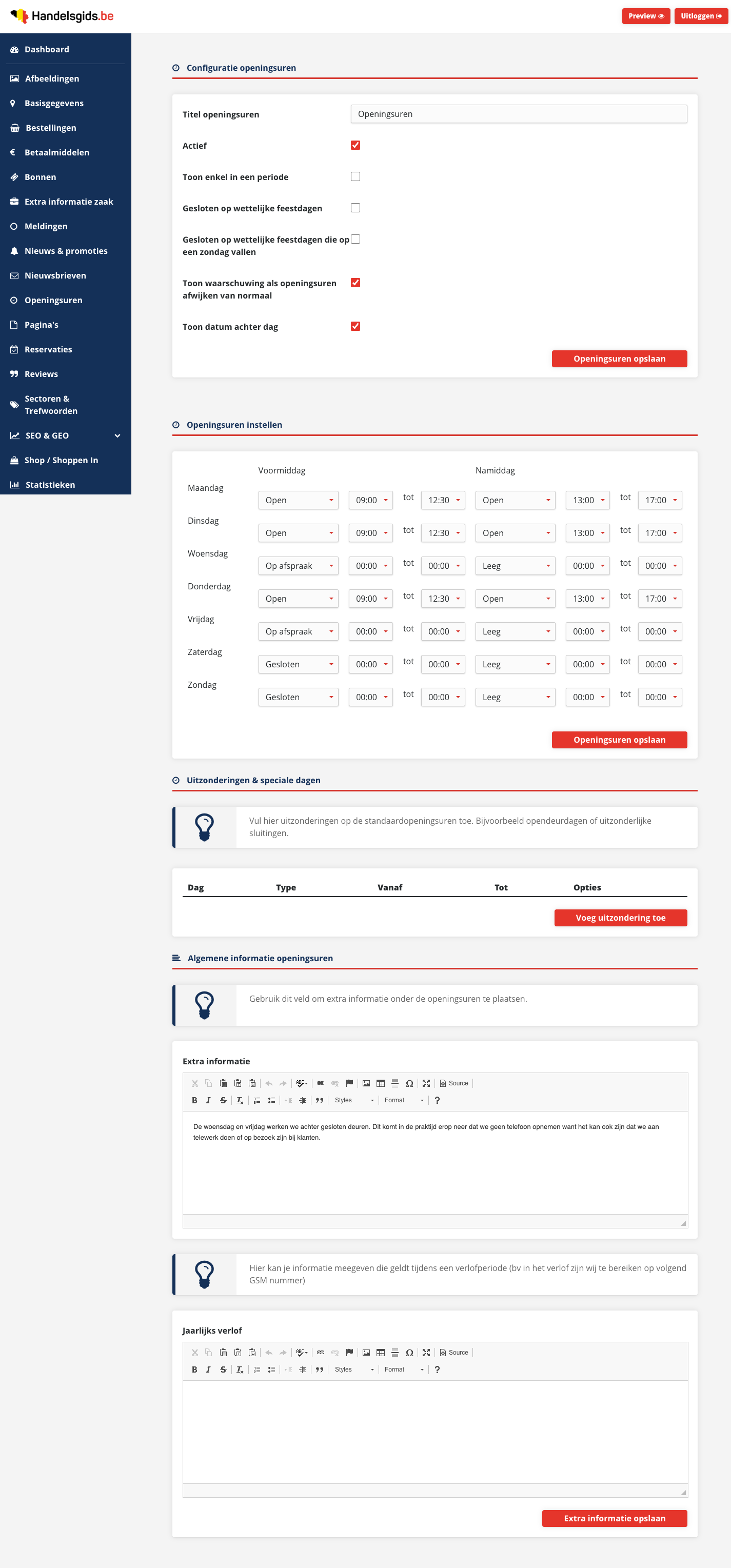Insert numbered list in Extra informatie editor
Viewport: 731px width, 1568px height.
pyautogui.click(x=257, y=1101)
